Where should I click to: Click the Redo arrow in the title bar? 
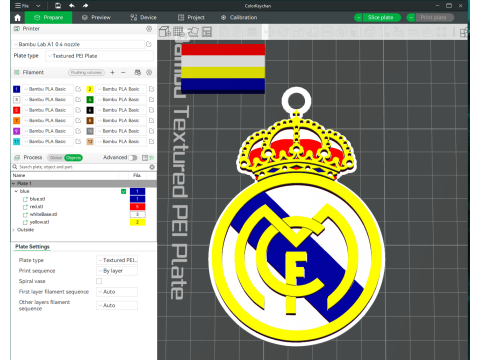coord(85,6)
